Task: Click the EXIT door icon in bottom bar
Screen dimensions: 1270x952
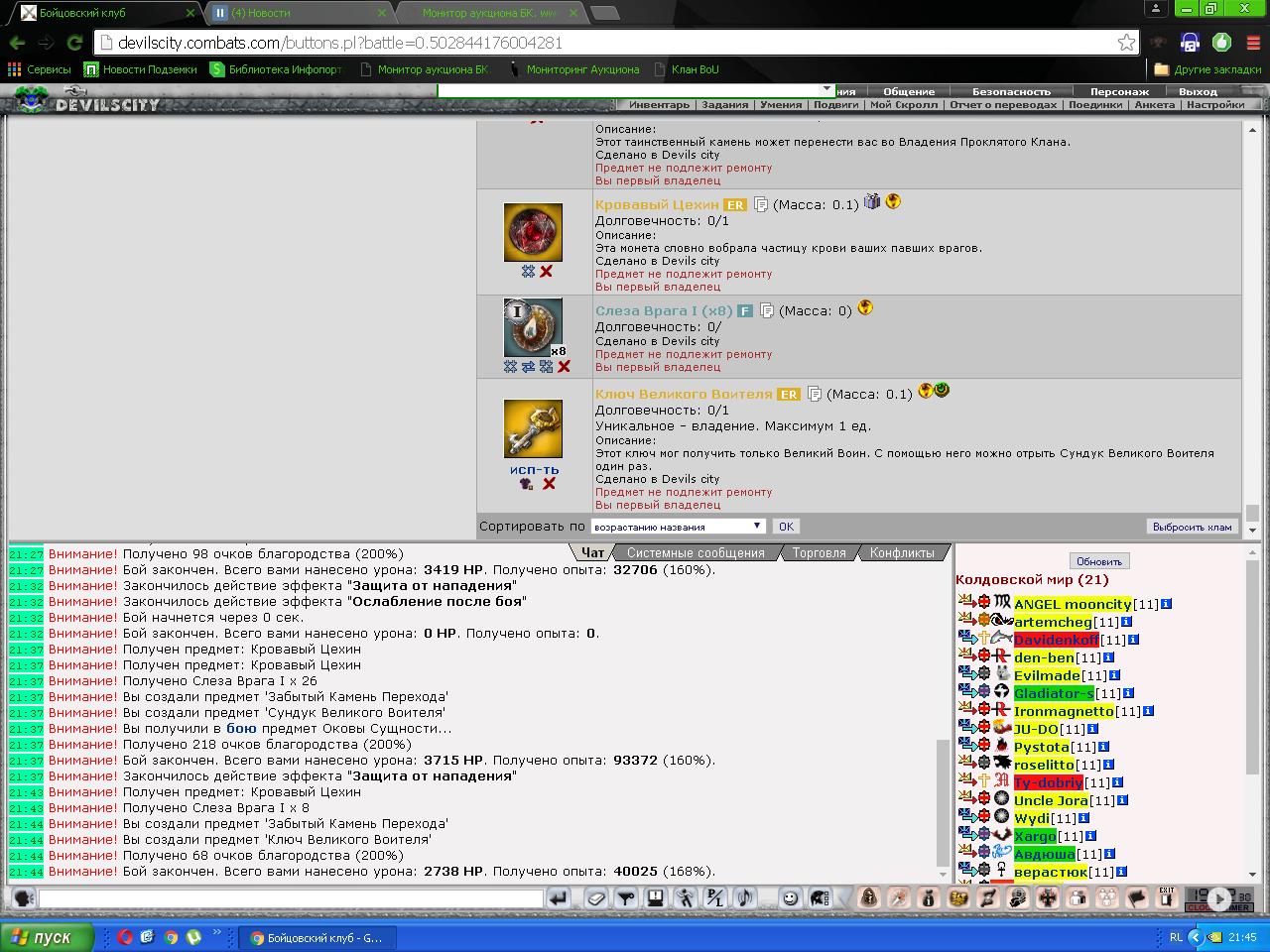Action: pos(1167,897)
